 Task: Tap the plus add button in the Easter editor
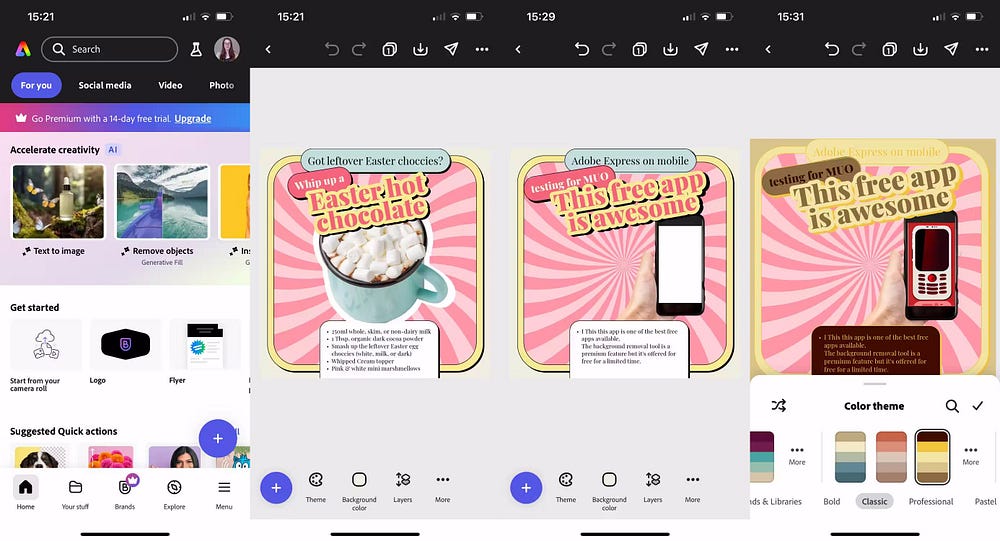click(x=276, y=488)
